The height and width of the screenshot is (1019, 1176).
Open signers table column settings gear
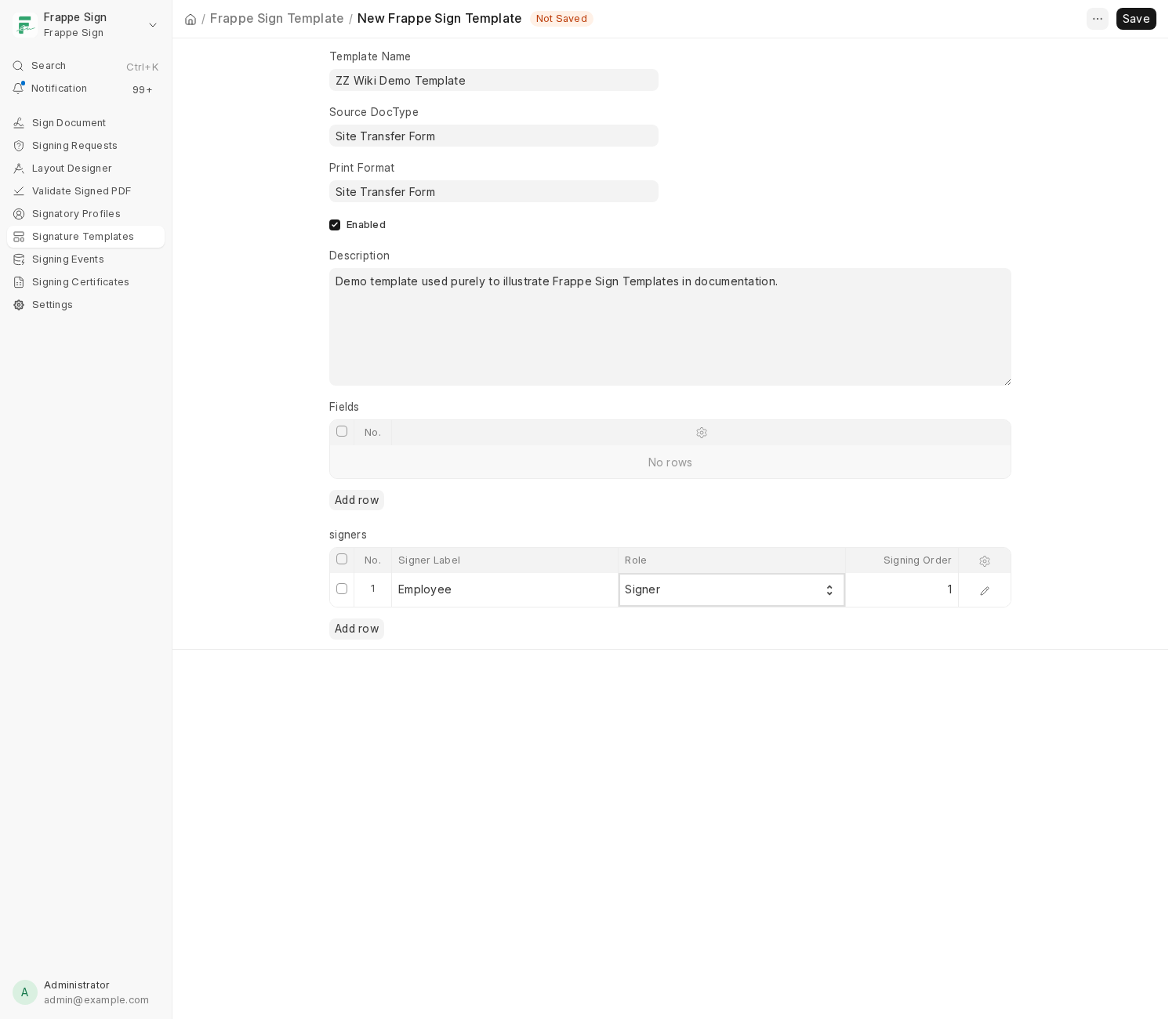pos(985,561)
